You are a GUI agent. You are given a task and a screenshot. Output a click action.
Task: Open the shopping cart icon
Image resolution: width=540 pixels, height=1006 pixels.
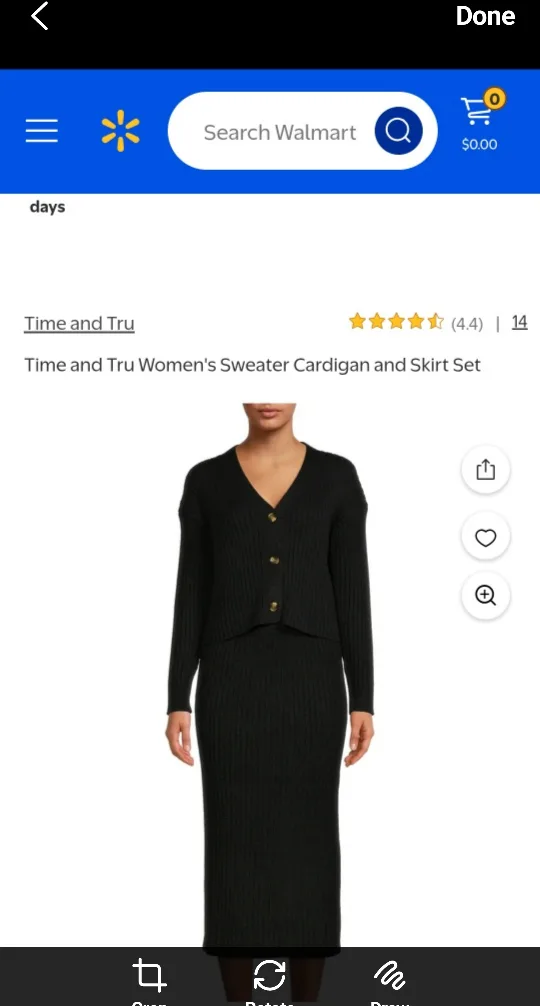point(477,111)
